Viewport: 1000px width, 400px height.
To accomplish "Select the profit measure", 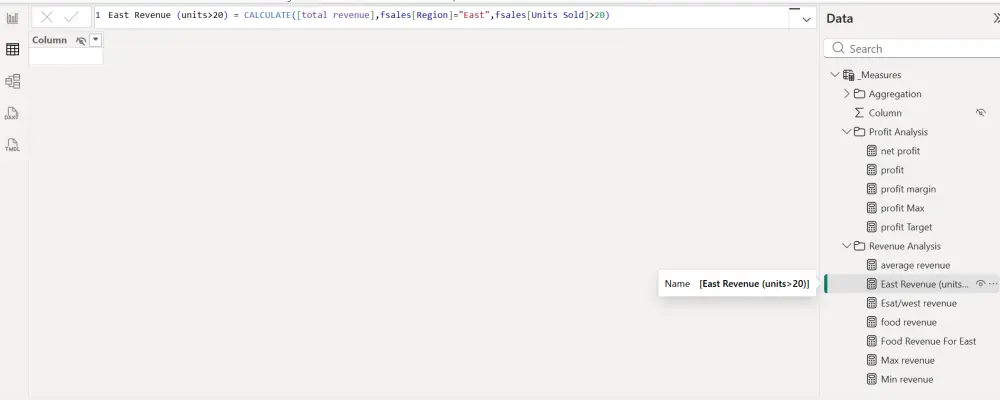I will point(892,170).
